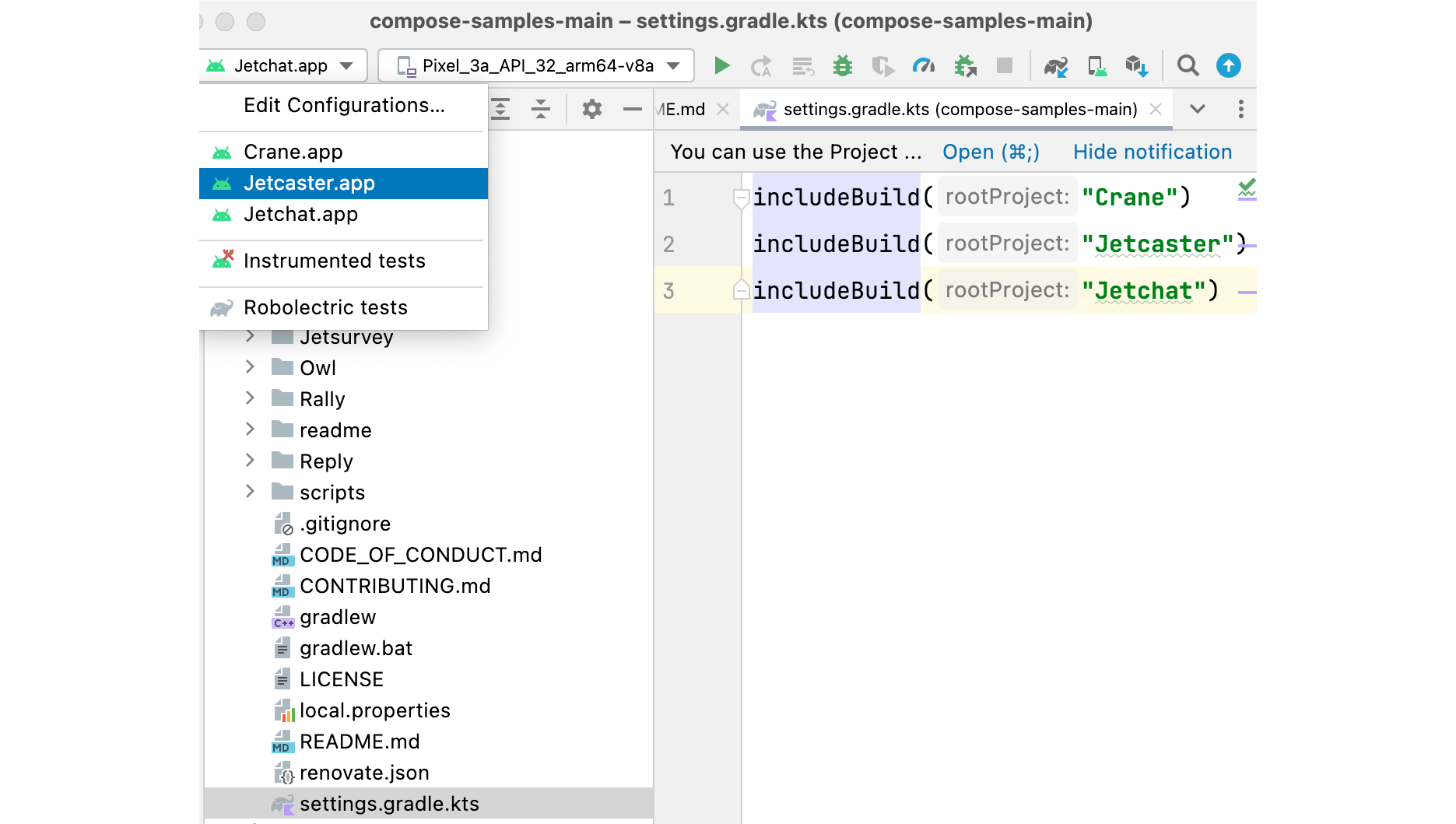Open the Device Manager icon
1456x824 pixels.
click(1097, 65)
